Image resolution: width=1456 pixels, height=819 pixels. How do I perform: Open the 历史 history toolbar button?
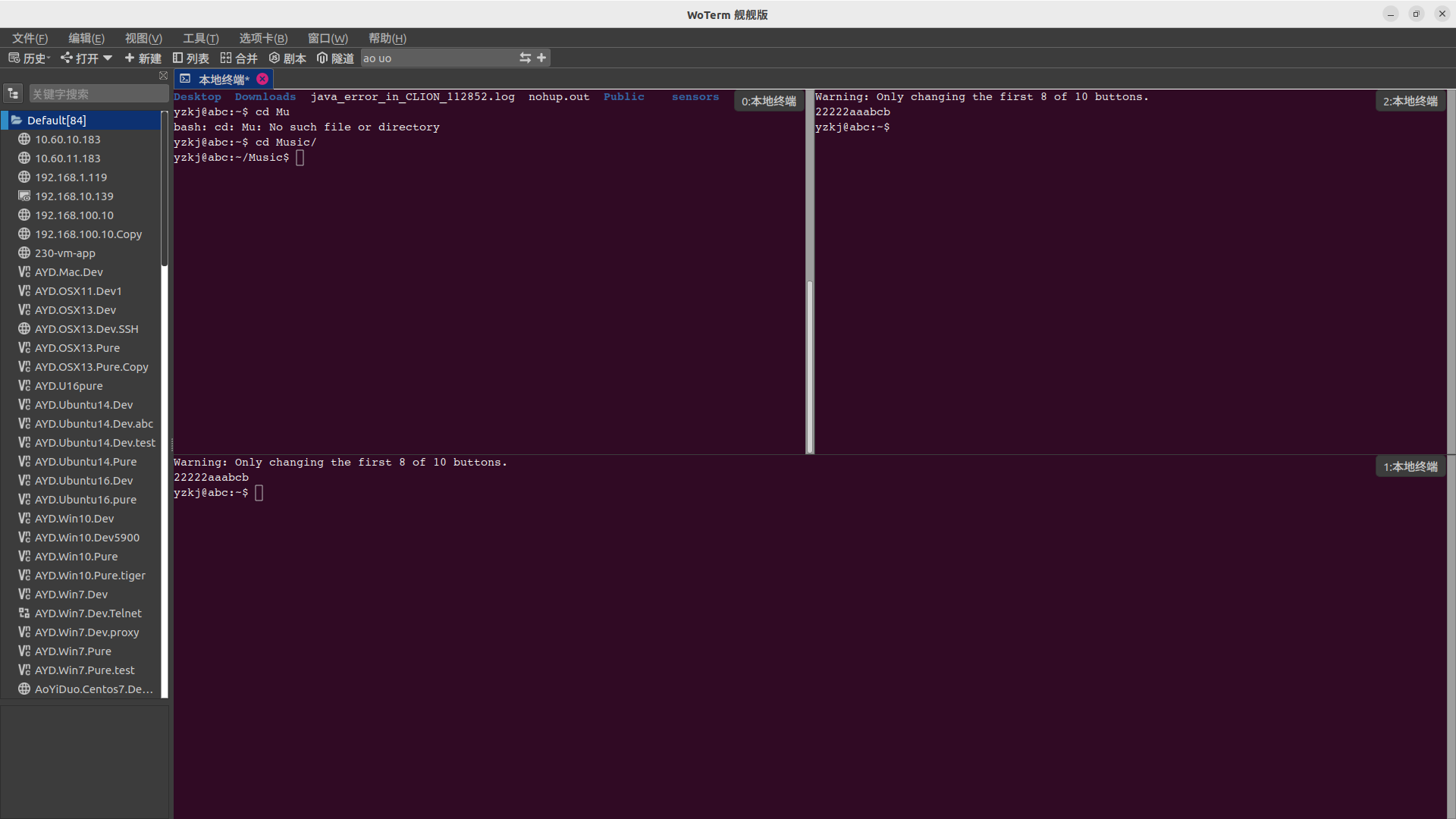click(x=29, y=58)
